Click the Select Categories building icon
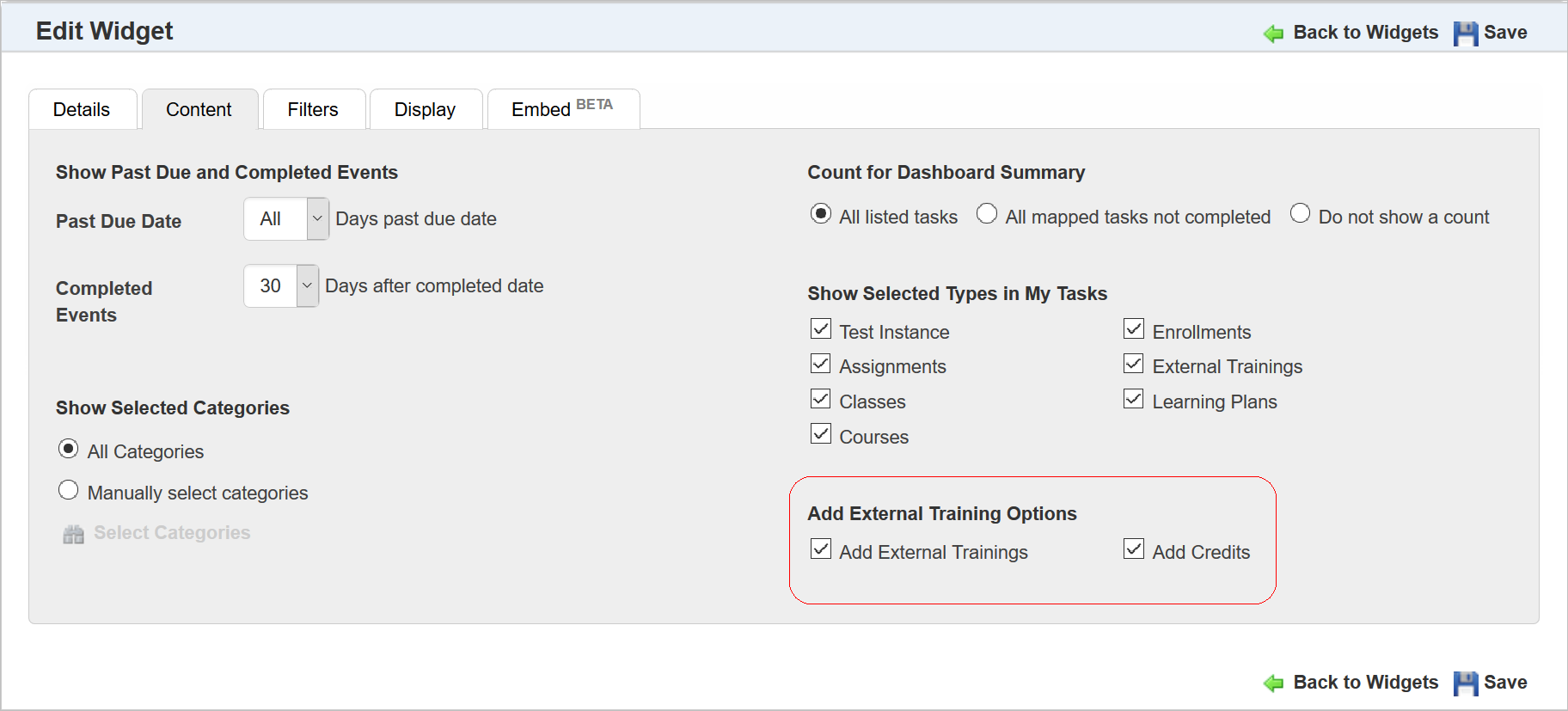This screenshot has width=1568, height=711. tap(74, 535)
